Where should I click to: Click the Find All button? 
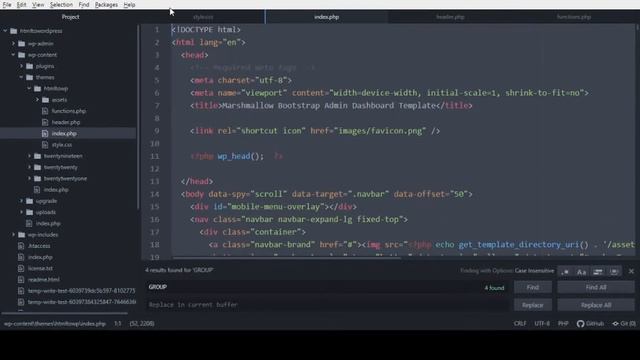[x=596, y=287]
